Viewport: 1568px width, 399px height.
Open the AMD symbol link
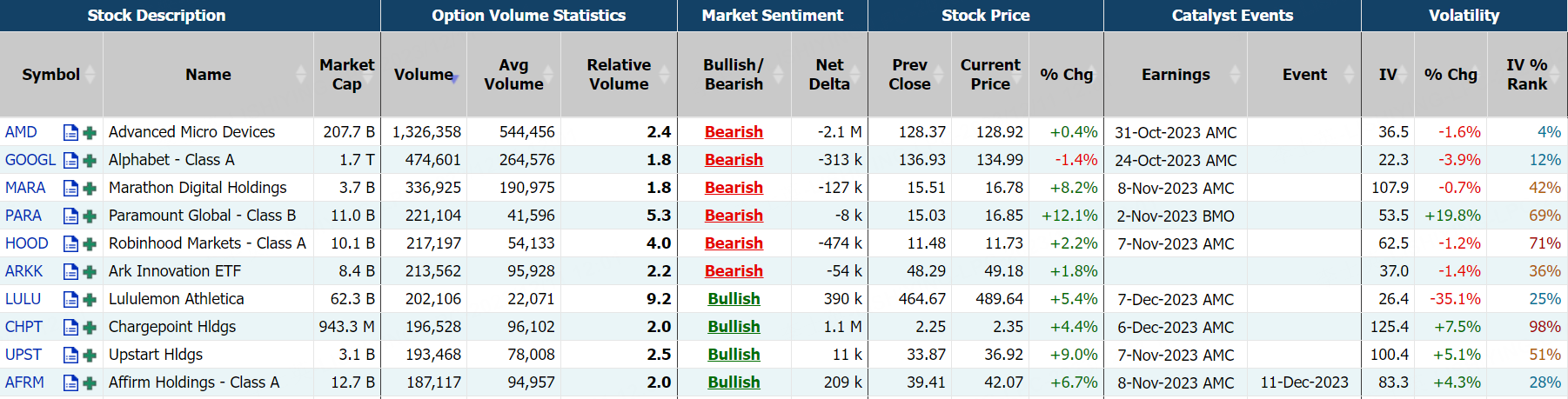(21, 132)
